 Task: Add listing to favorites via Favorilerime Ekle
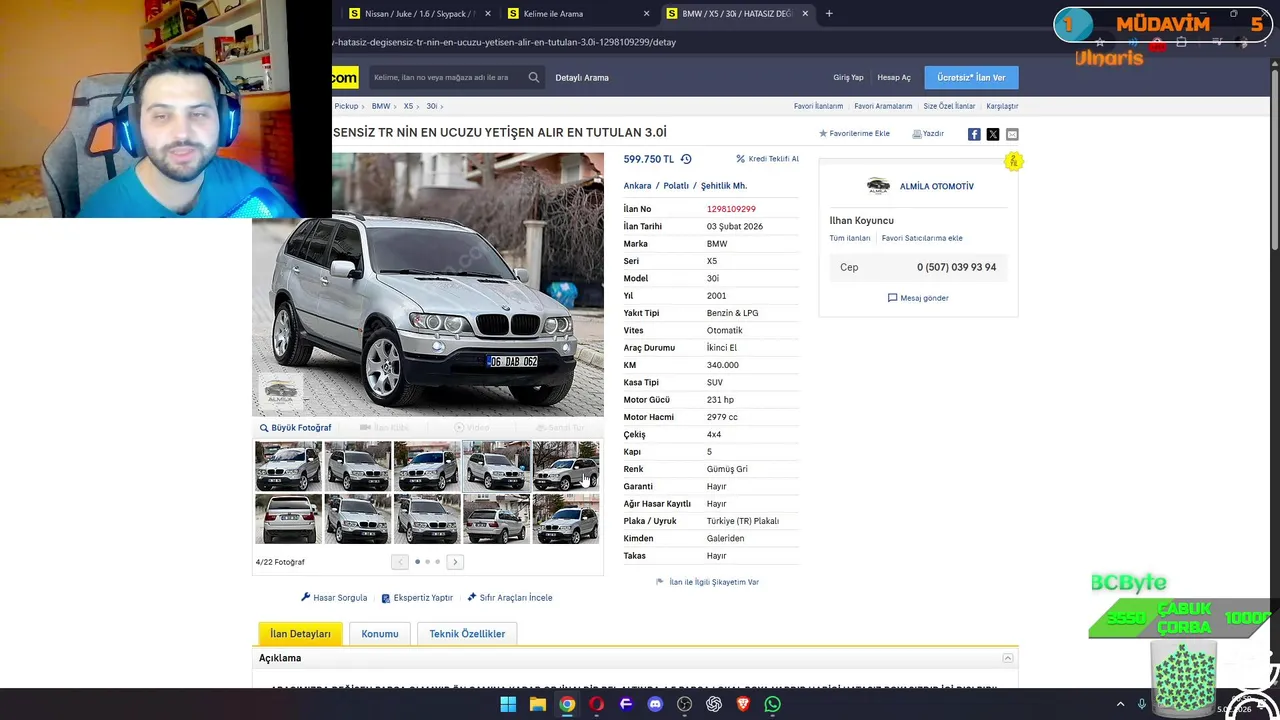(854, 133)
